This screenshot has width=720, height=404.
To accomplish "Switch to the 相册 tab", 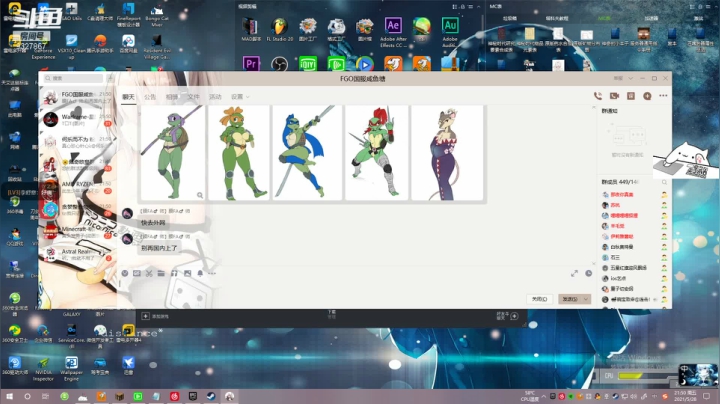I will pos(172,97).
